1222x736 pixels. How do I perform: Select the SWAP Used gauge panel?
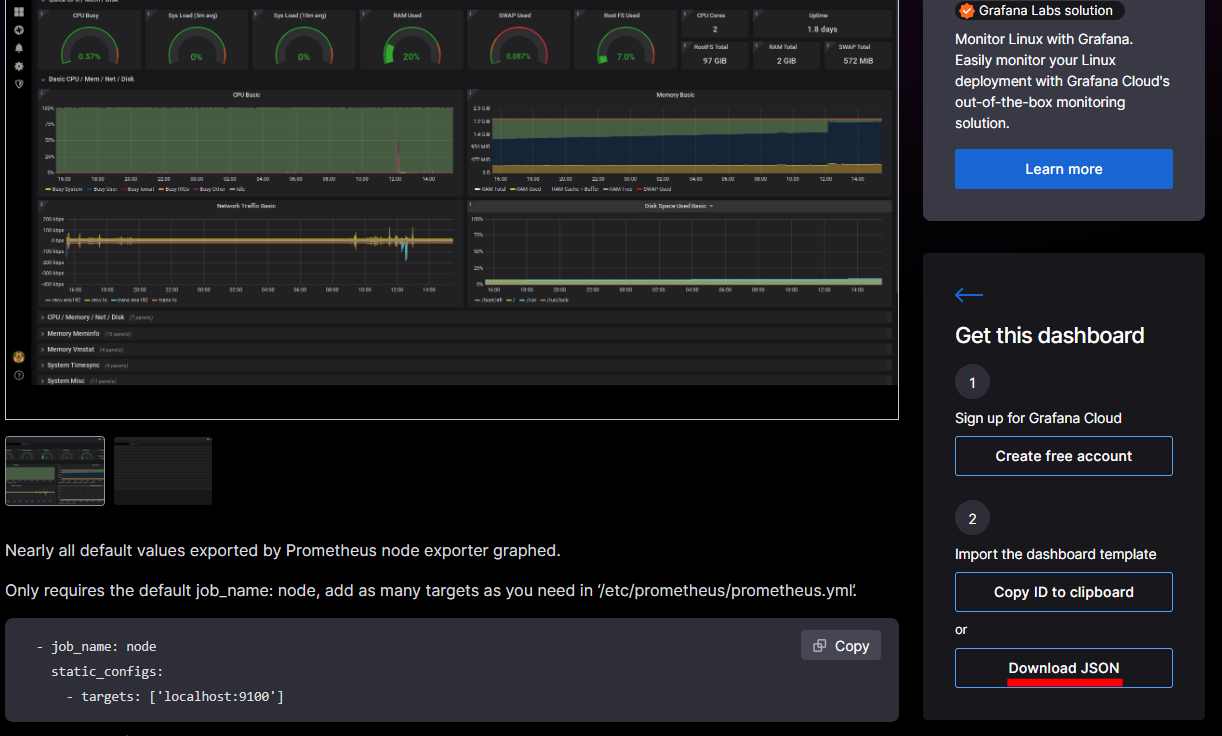[x=518, y=39]
